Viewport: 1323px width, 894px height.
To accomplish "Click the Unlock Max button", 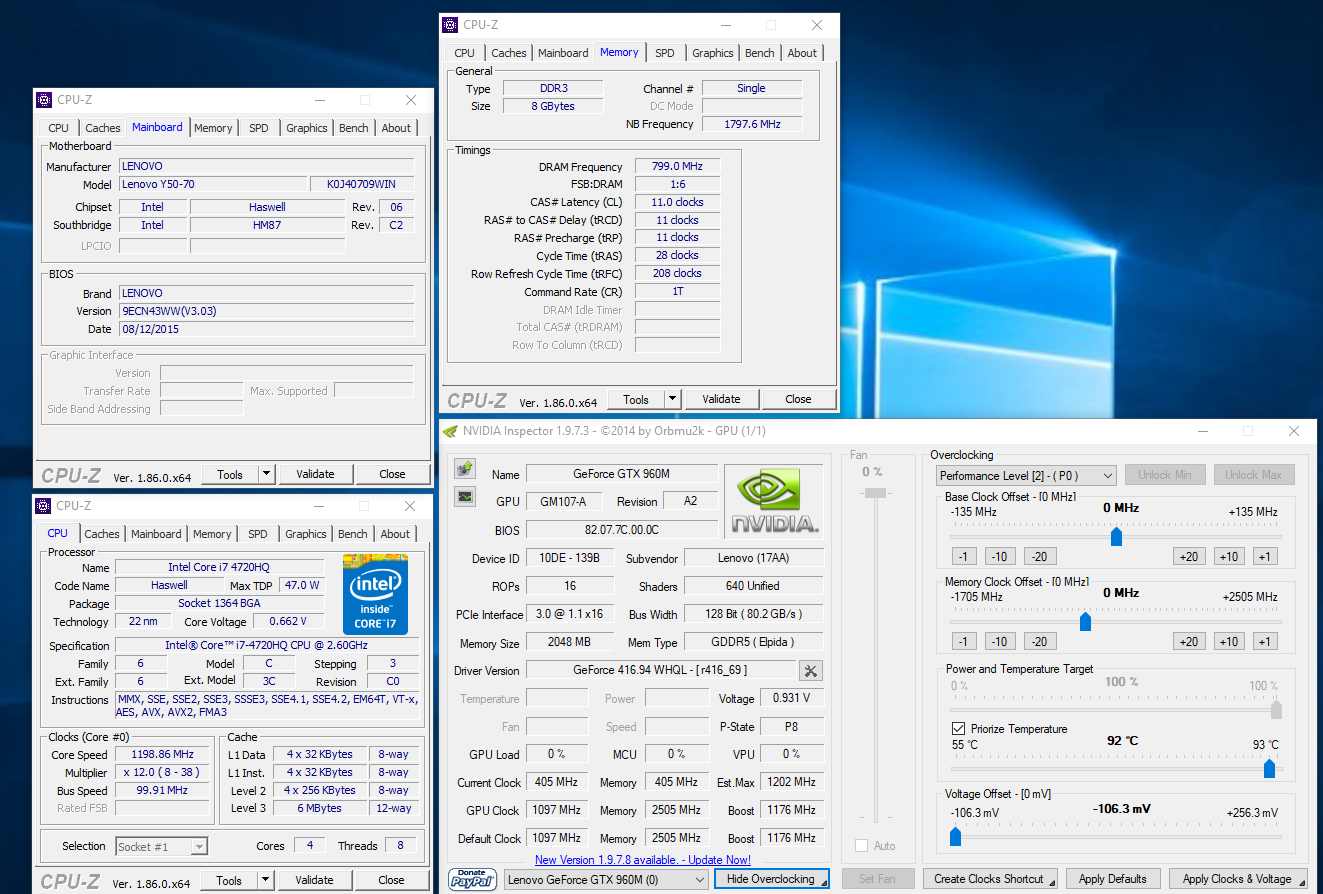I will (x=1253, y=475).
